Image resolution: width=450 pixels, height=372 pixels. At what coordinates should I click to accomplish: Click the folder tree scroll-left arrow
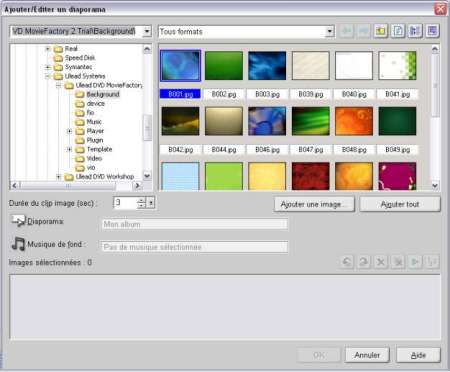click(x=15, y=185)
